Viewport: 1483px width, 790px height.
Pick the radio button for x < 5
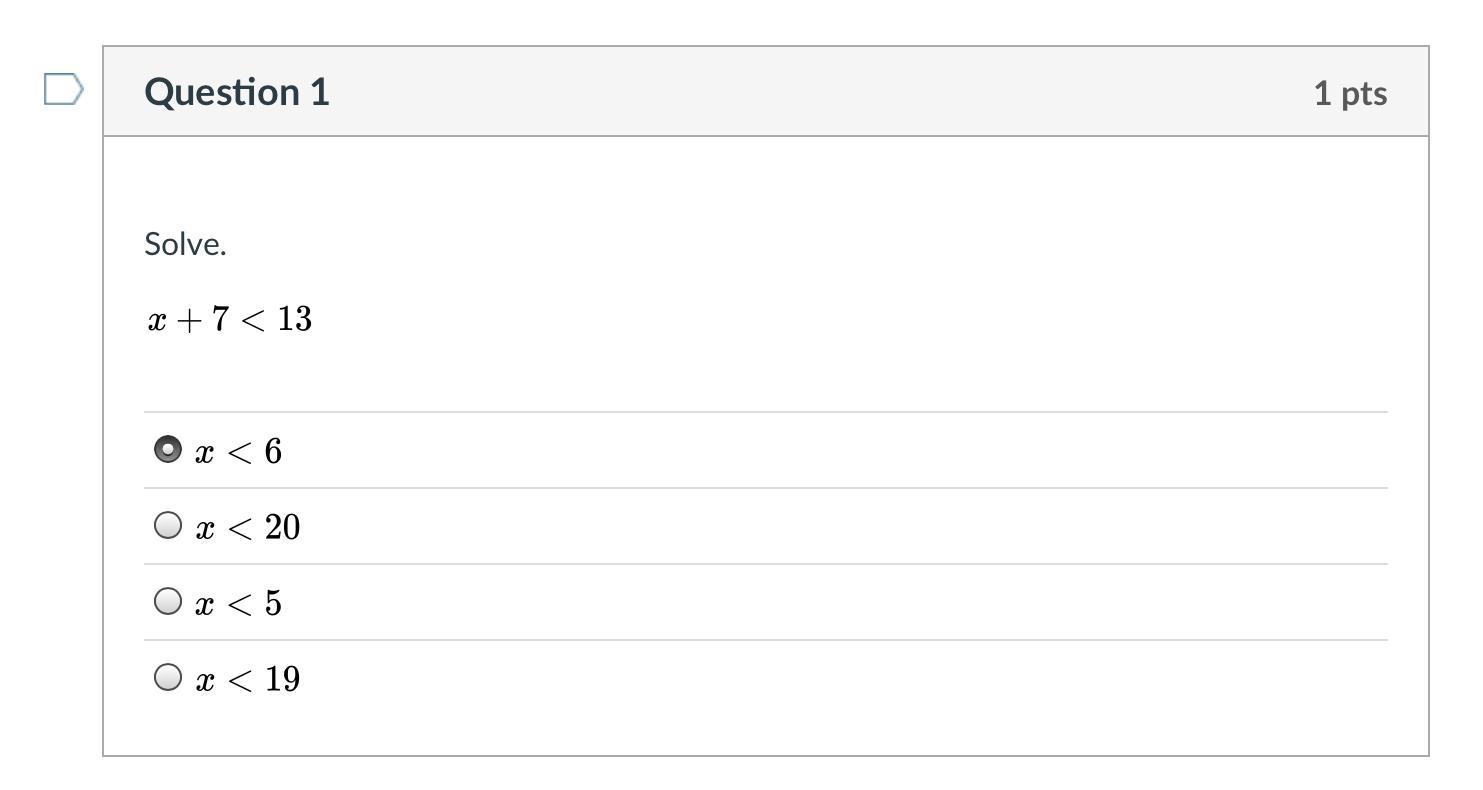[168, 601]
